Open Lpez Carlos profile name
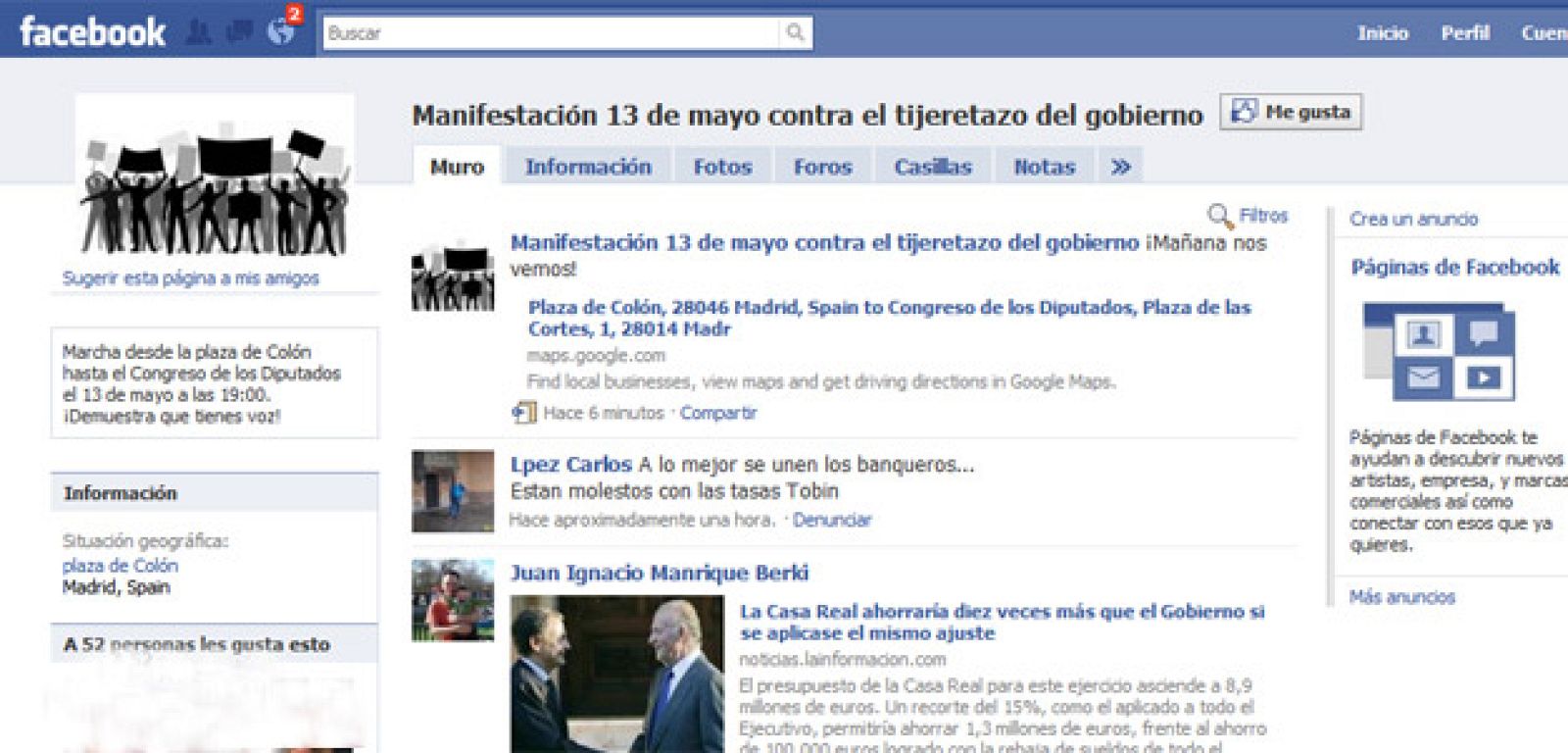Viewport: 1568px width, 753px height. click(571, 465)
